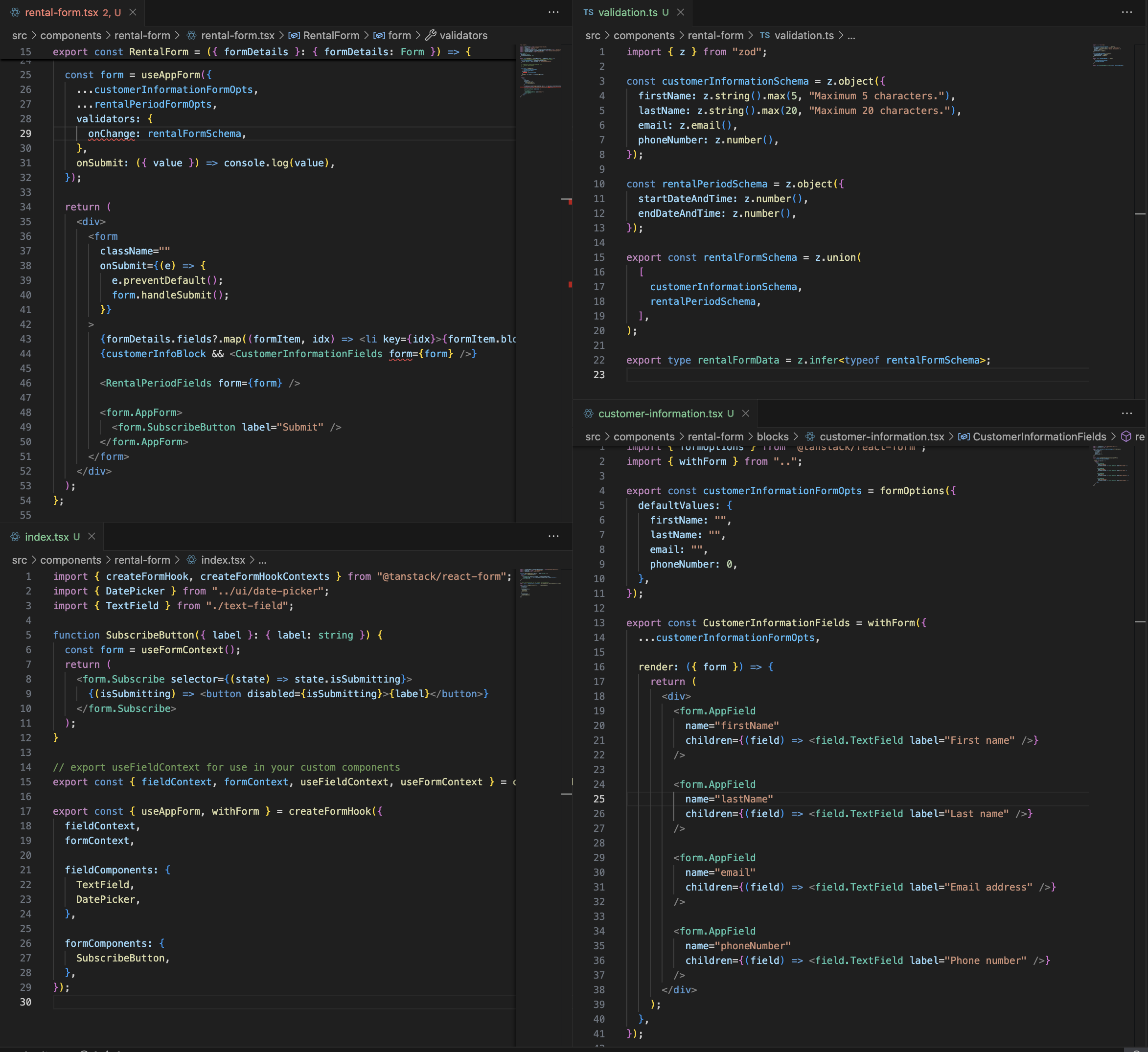The width and height of the screenshot is (1148, 1052).
Task: Click the 'components' breadcrumb in rental-form.tsx editor
Action: click(70, 35)
